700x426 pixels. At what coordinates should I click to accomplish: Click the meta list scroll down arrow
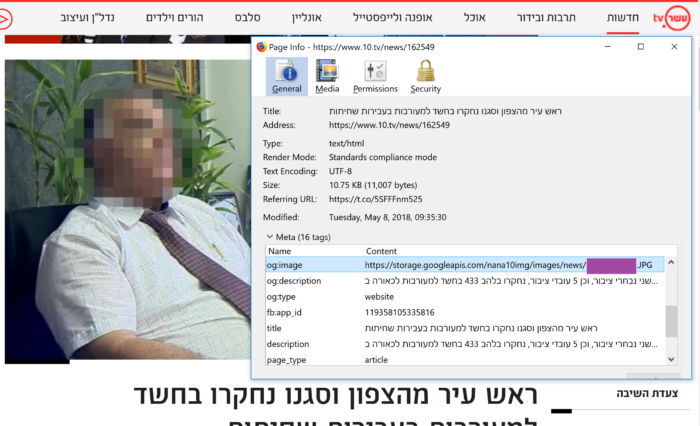click(669, 359)
